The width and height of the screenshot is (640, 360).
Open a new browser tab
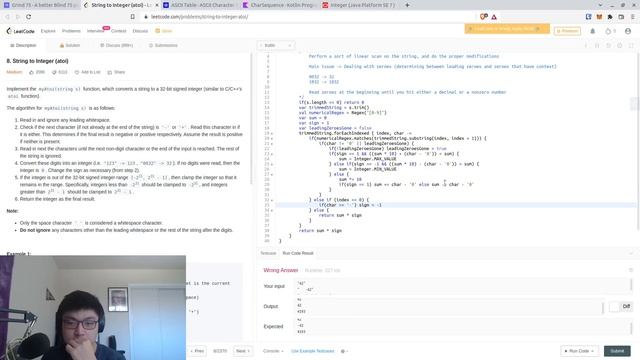(x=407, y=5)
